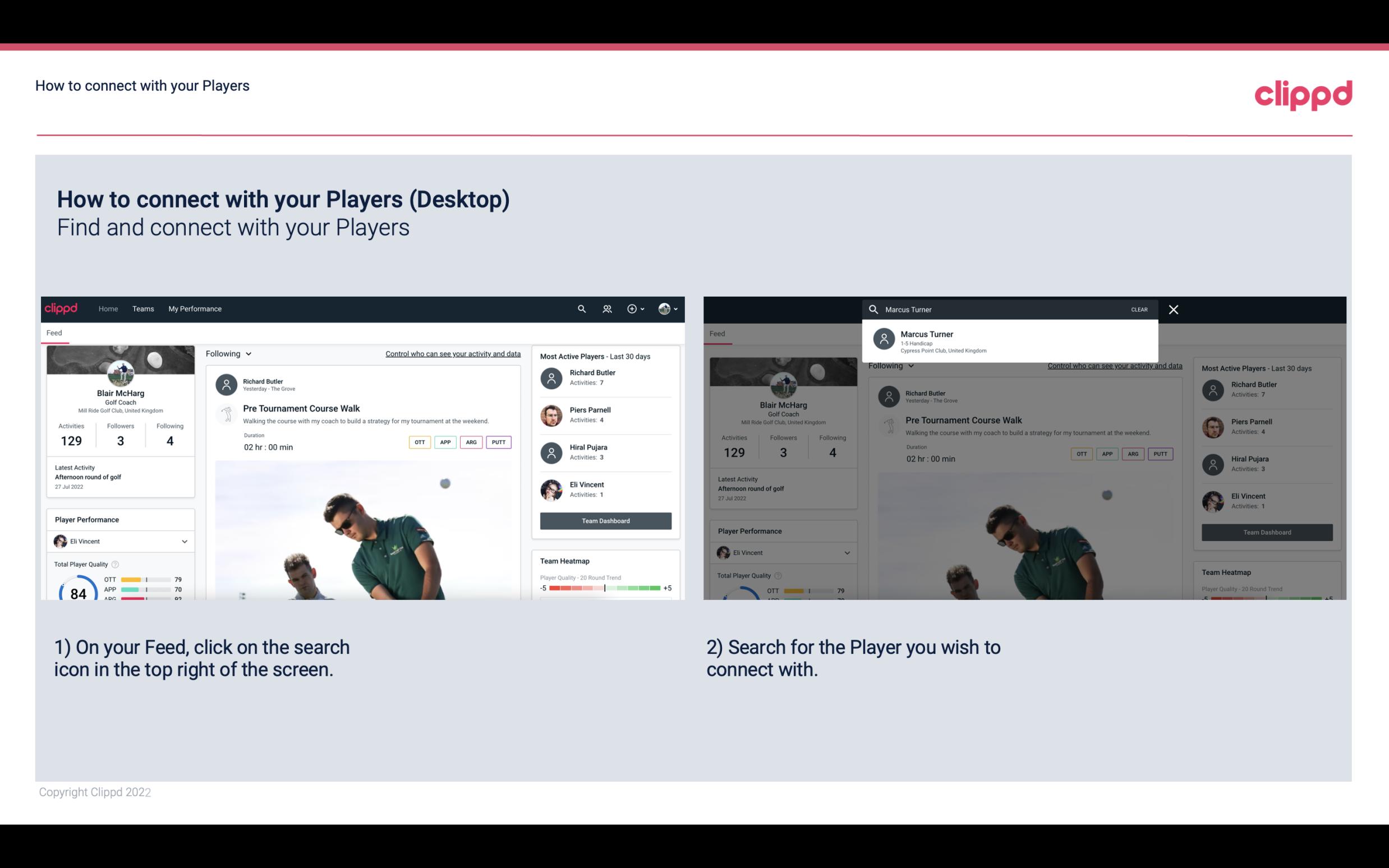The height and width of the screenshot is (868, 1389).
Task: Click the Teams navigation icon
Action: (143, 309)
